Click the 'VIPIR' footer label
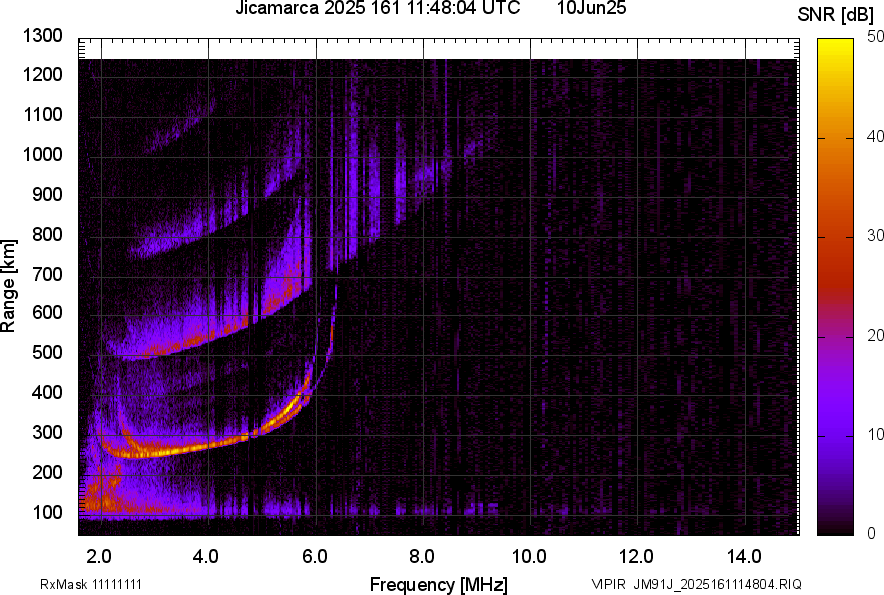This screenshot has width=884, height=595. coord(609,584)
